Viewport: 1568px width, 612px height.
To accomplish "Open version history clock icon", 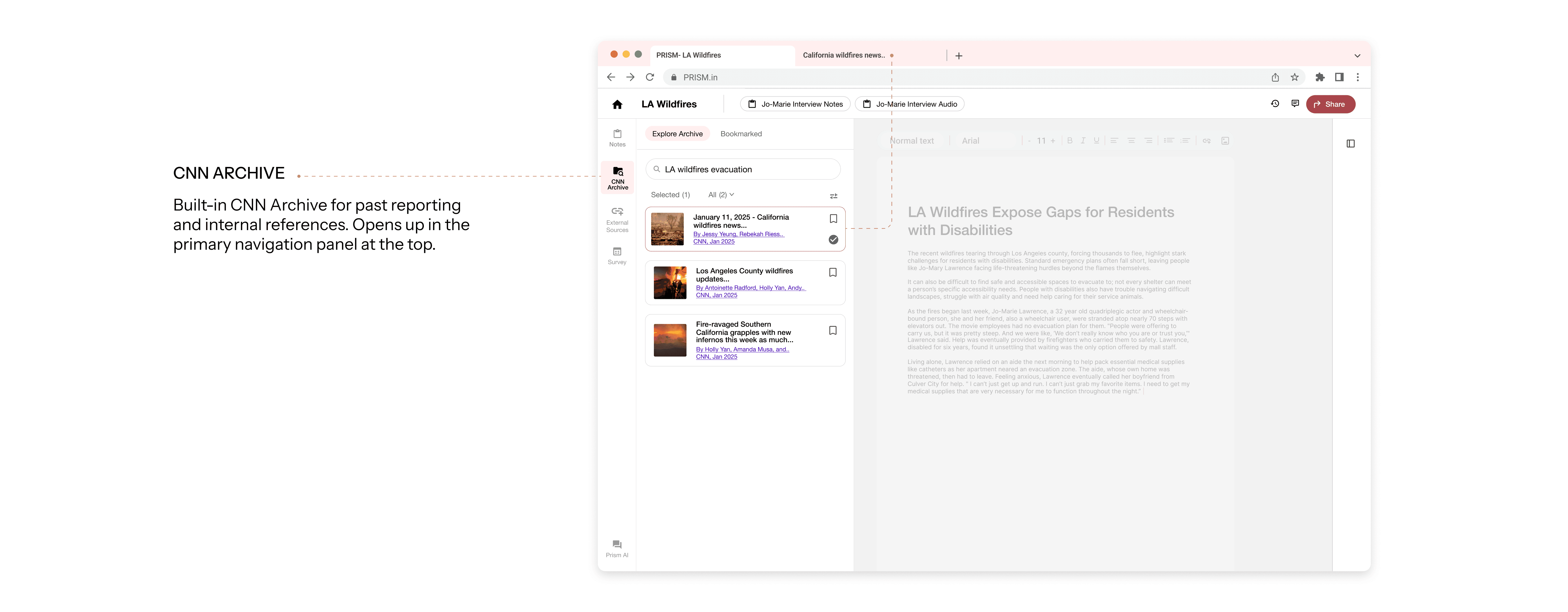I will pos(1275,104).
